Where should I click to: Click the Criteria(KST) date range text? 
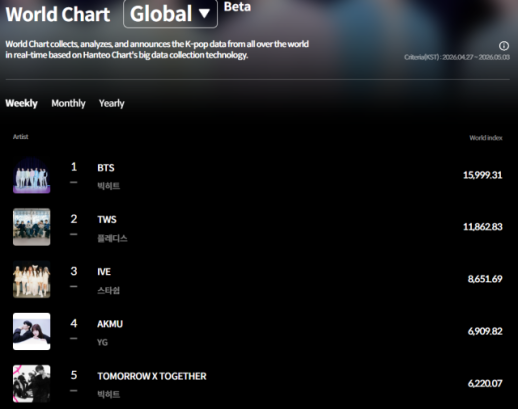pyautogui.click(x=457, y=57)
